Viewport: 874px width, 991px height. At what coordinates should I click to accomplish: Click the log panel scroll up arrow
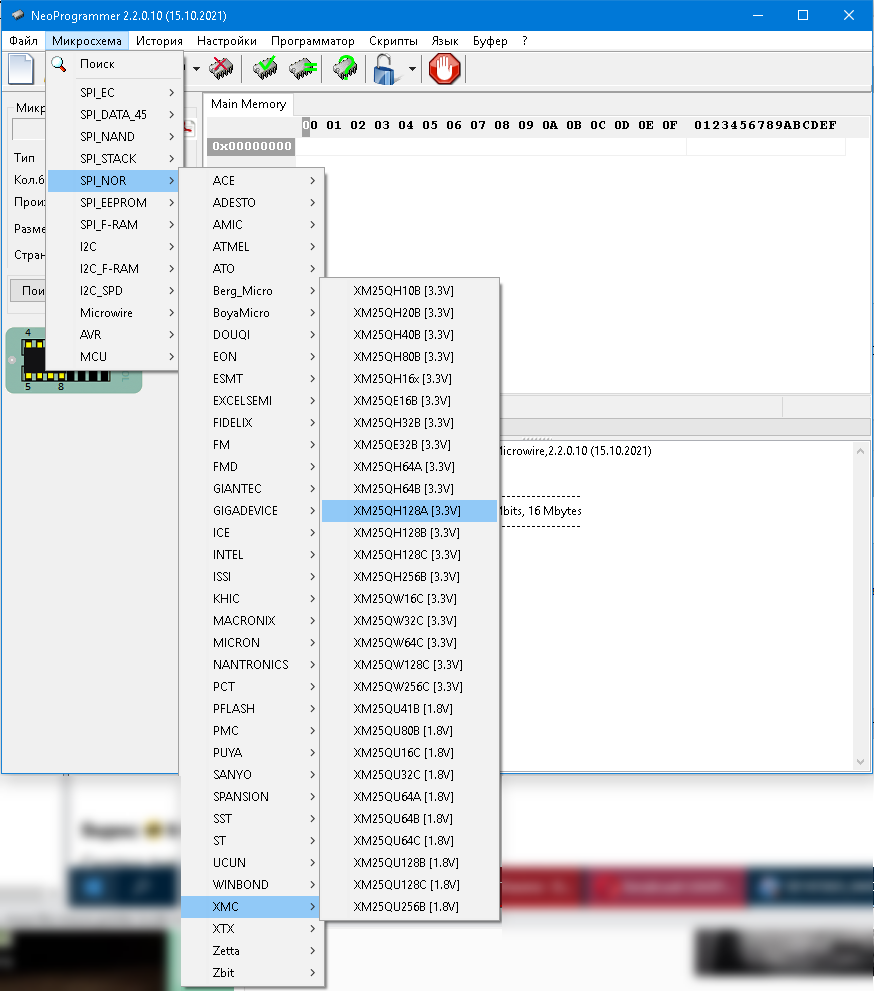pos(860,451)
